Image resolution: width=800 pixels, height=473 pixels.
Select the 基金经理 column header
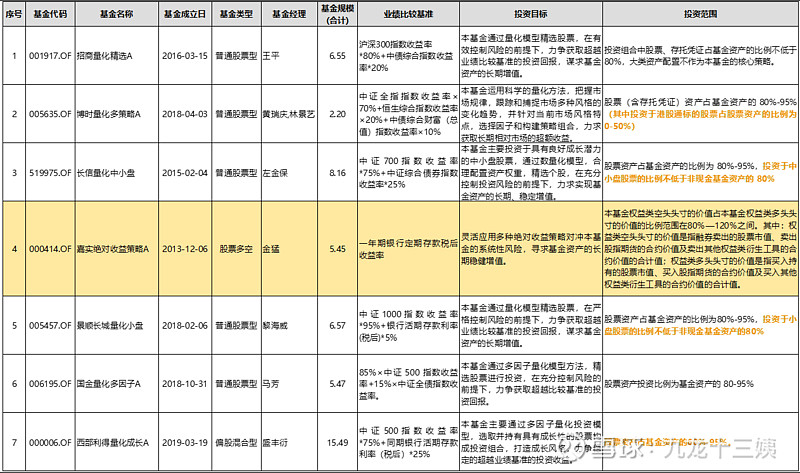click(289, 14)
